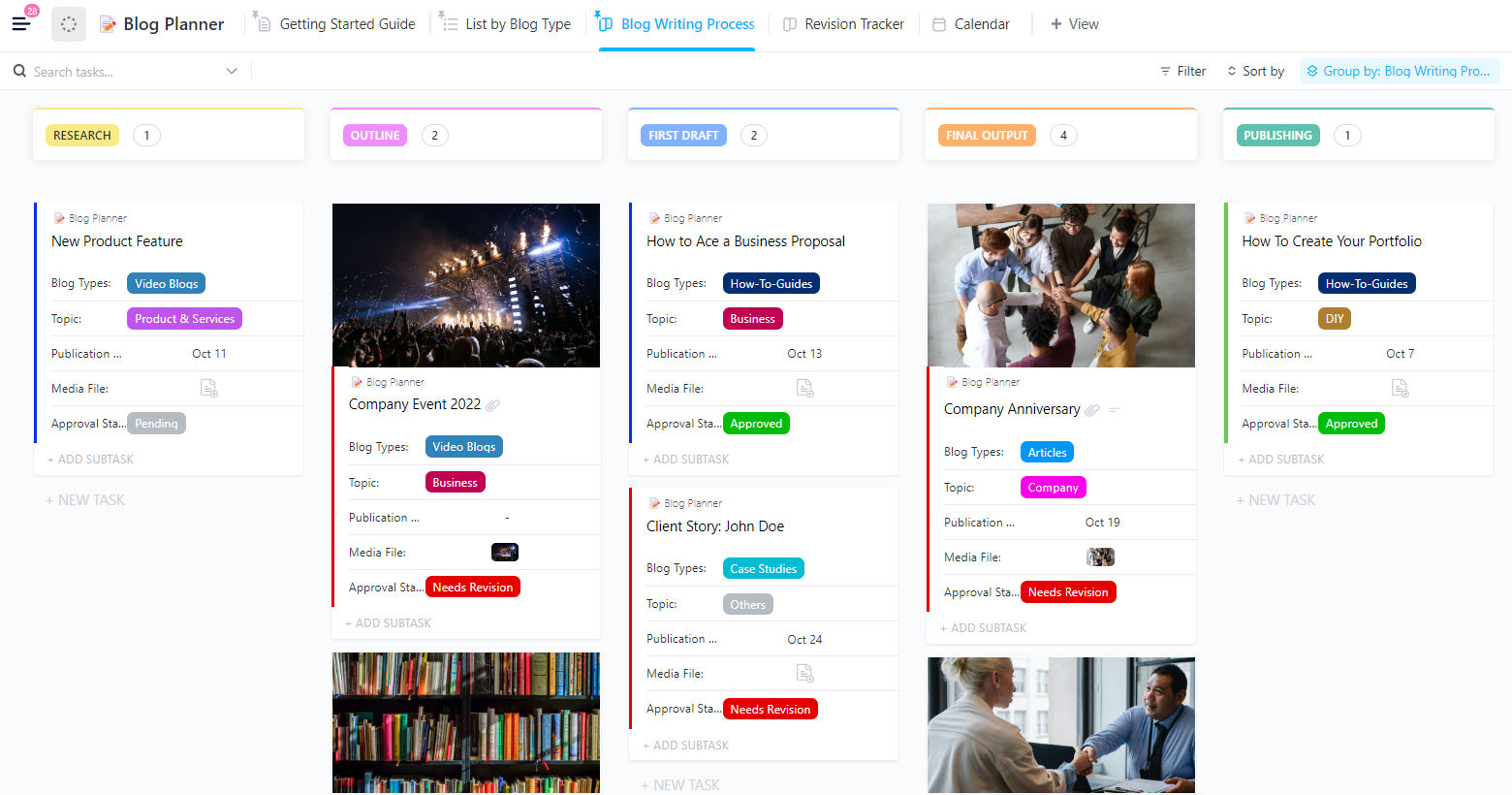This screenshot has height=795, width=1512.
Task: Click the paperclip icon on Company Anniversary
Action: click(x=1092, y=409)
